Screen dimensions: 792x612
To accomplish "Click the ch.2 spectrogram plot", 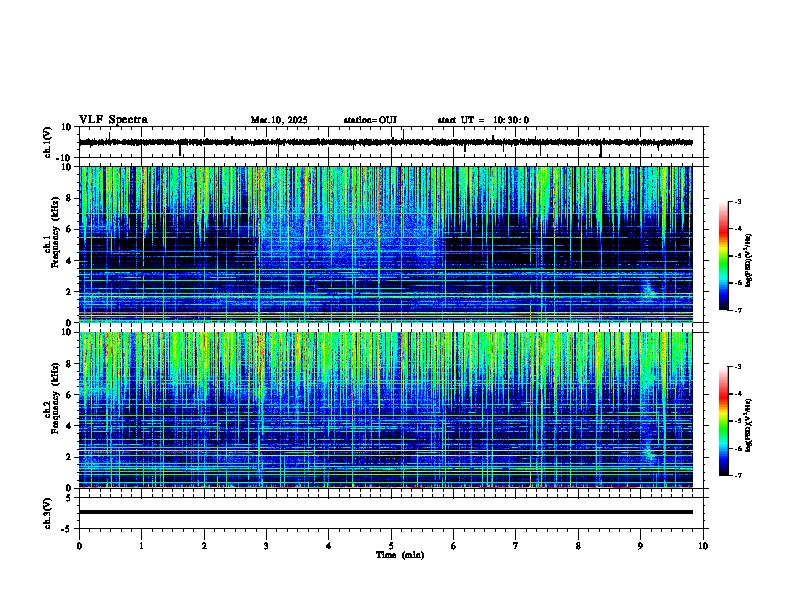I will click(386, 410).
